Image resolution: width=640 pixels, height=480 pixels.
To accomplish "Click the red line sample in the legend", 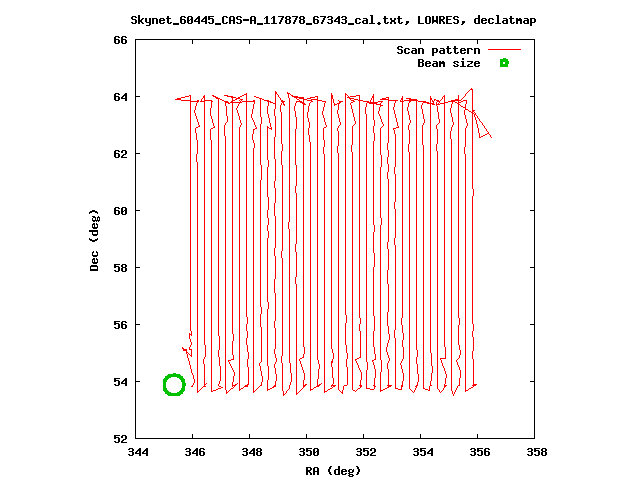I will pyautogui.click(x=504, y=49).
